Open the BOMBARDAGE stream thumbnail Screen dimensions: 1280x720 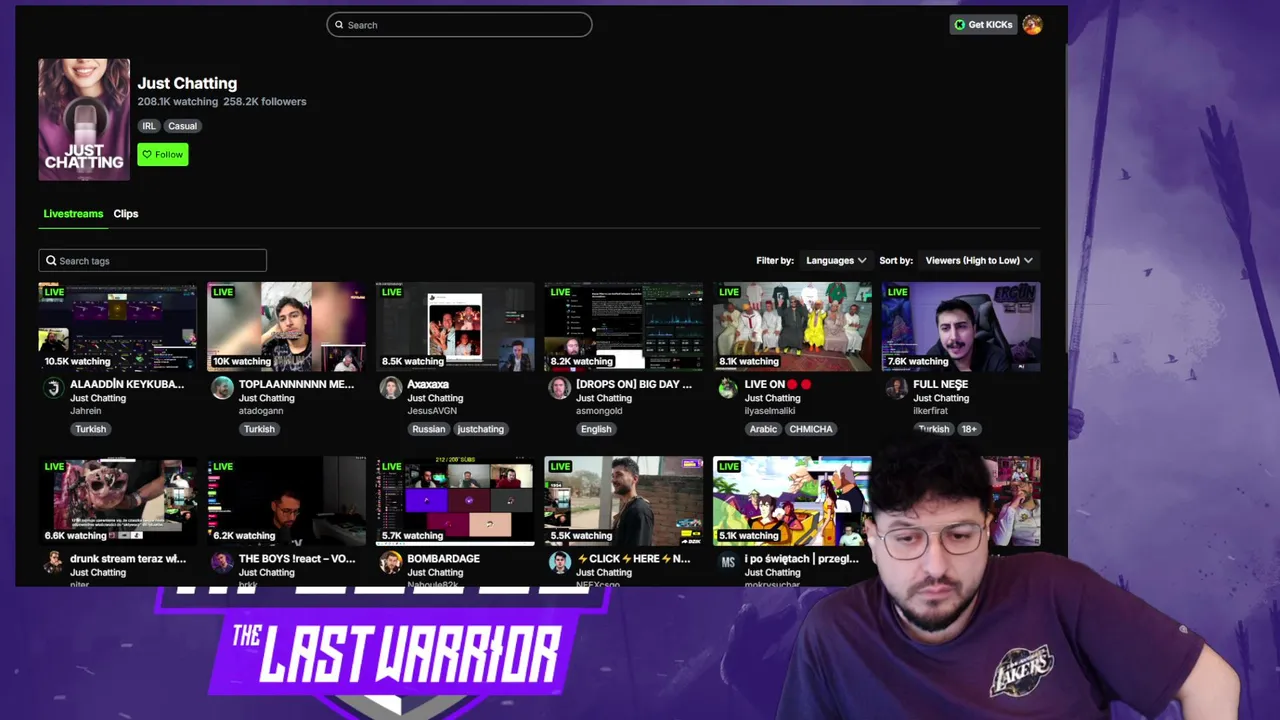pos(455,501)
